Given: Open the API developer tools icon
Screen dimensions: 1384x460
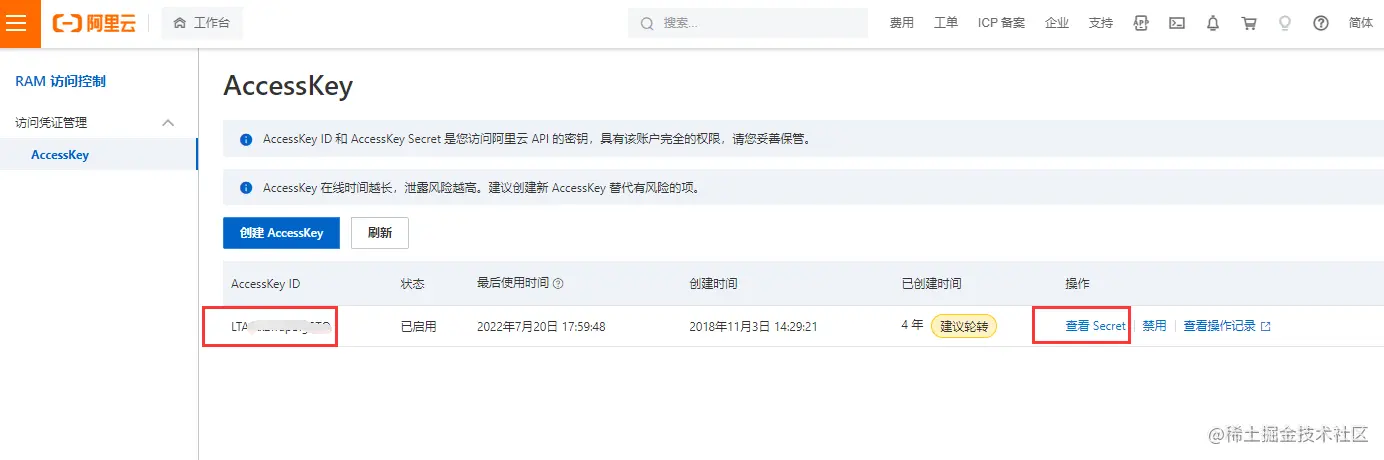Looking at the screenshot, I should click(1141, 23).
